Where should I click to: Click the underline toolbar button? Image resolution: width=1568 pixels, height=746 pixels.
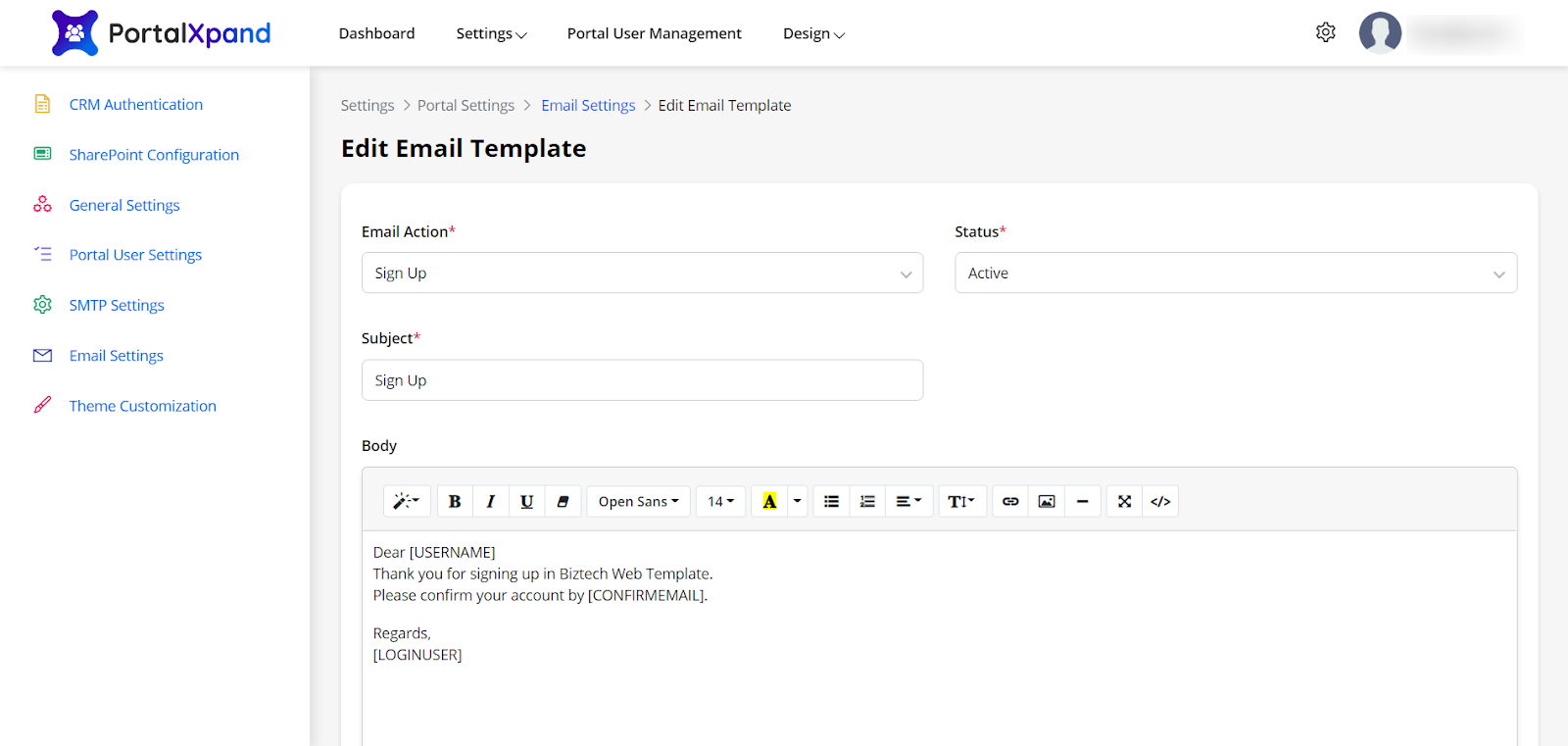point(526,501)
